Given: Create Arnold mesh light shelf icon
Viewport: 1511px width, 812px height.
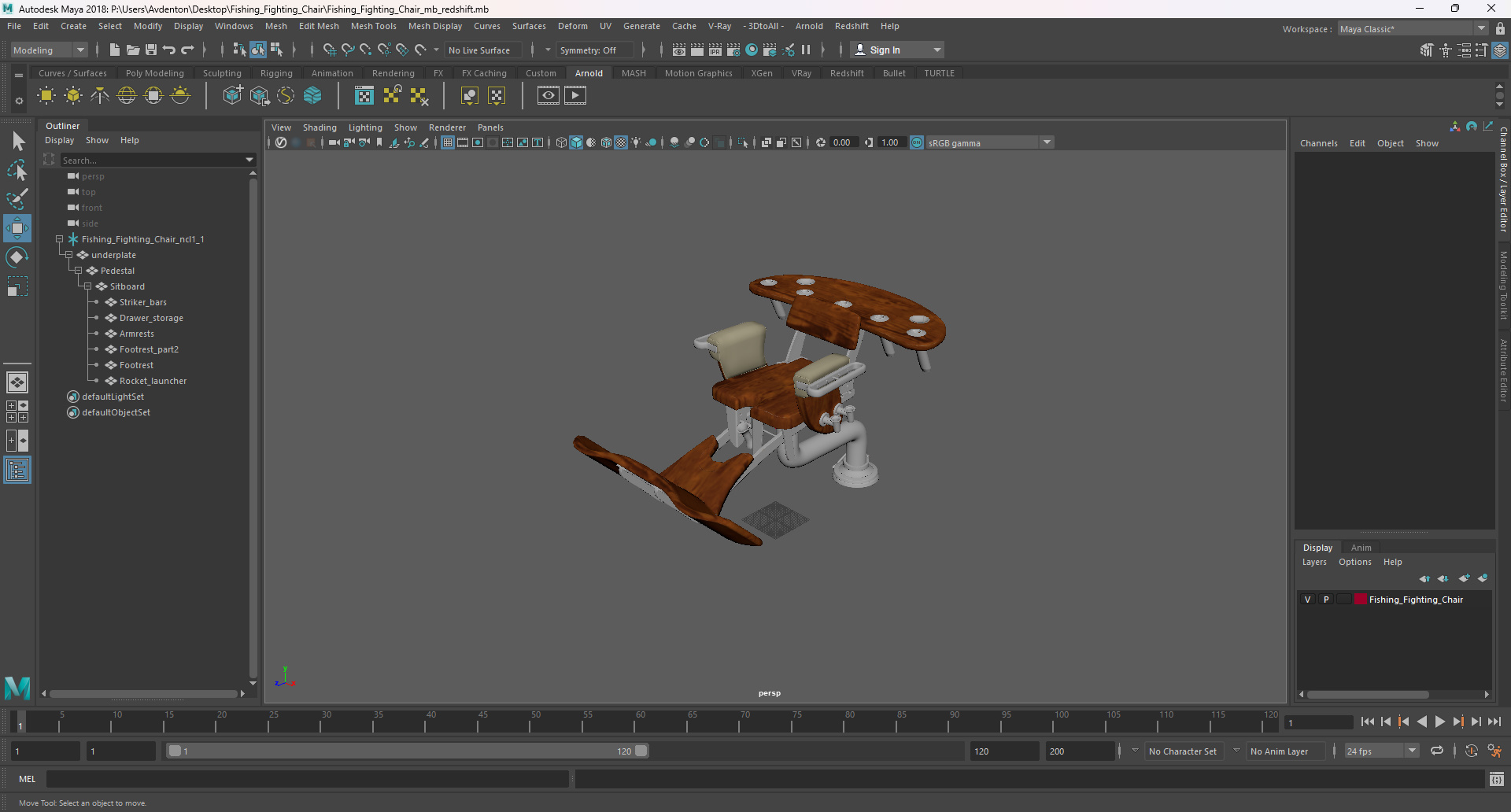Looking at the screenshot, I should [x=73, y=96].
